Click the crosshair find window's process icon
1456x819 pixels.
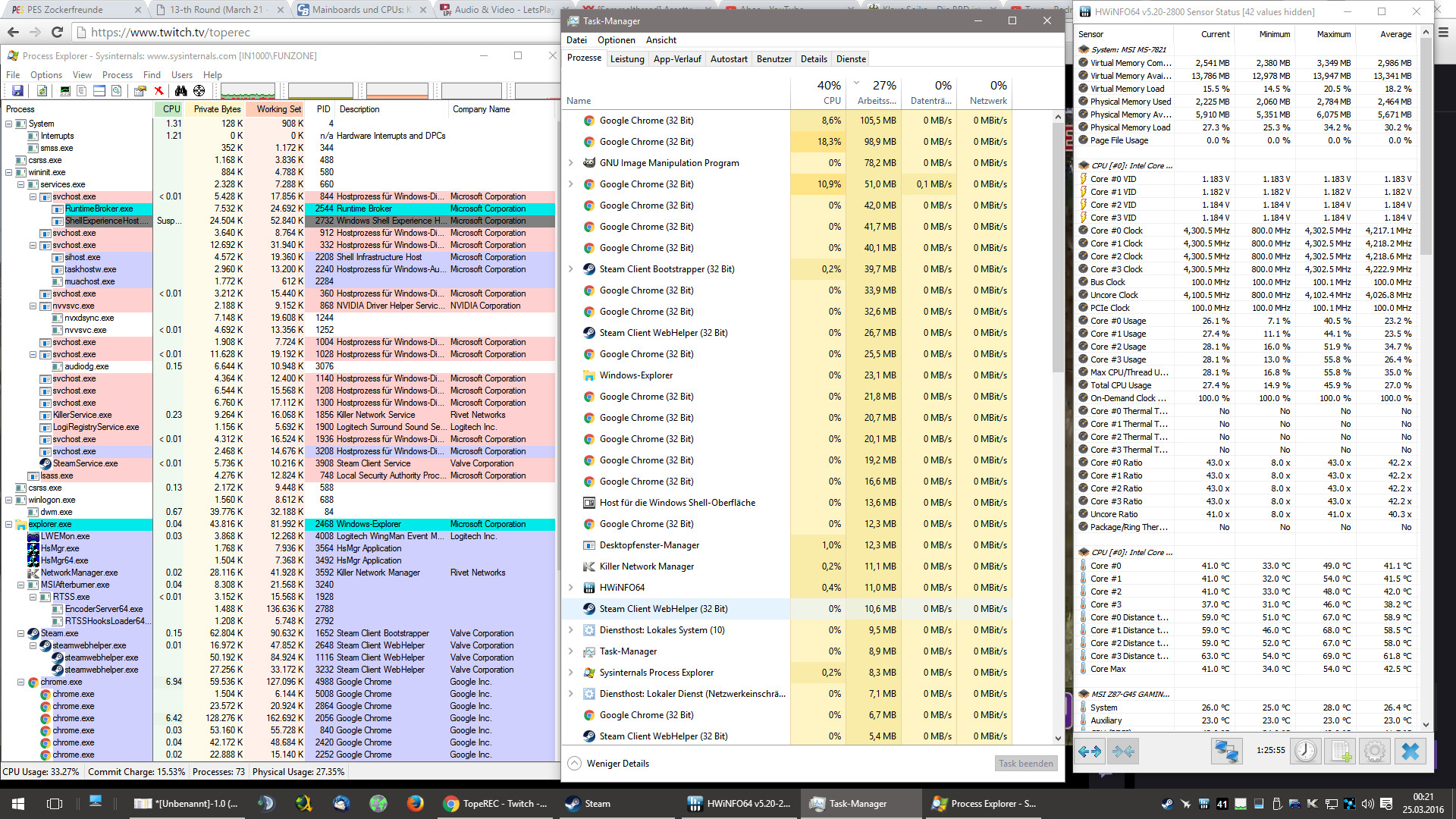coord(199,91)
